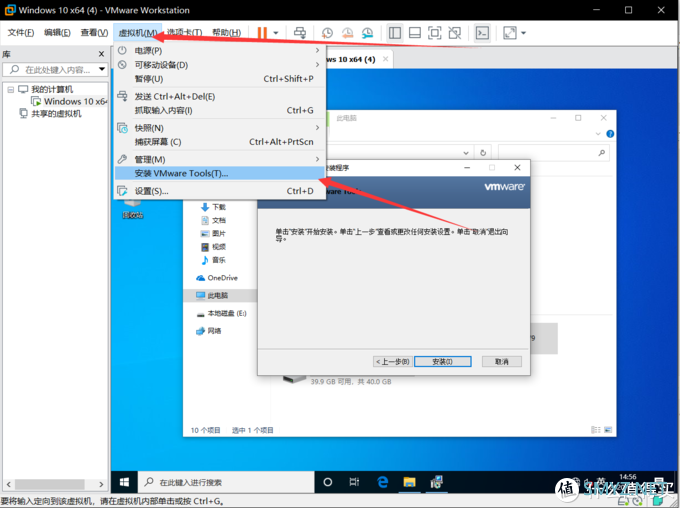Click the VMware Tools installer taskbar icon
The width and height of the screenshot is (680, 508).
[x=436, y=482]
